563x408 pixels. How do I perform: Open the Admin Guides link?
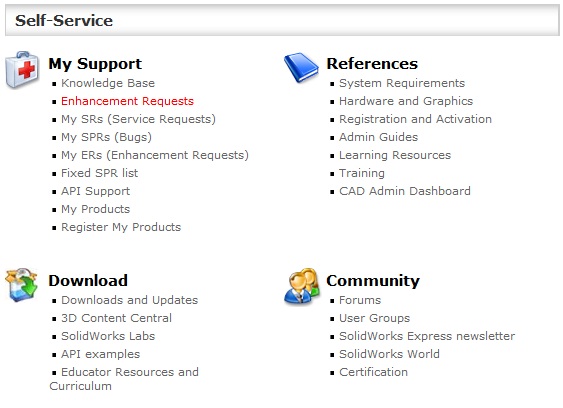point(378,137)
